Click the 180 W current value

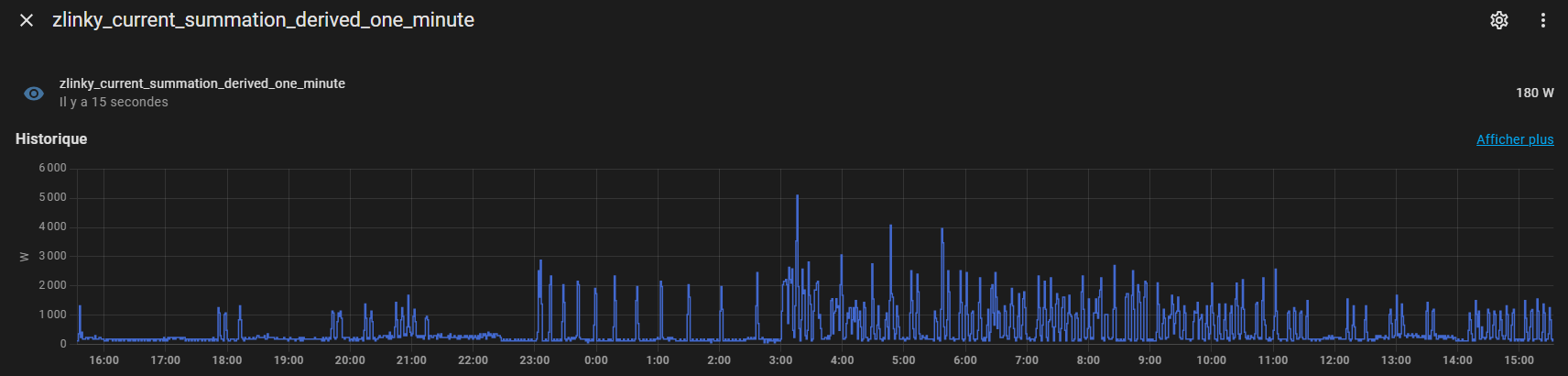[x=1535, y=93]
